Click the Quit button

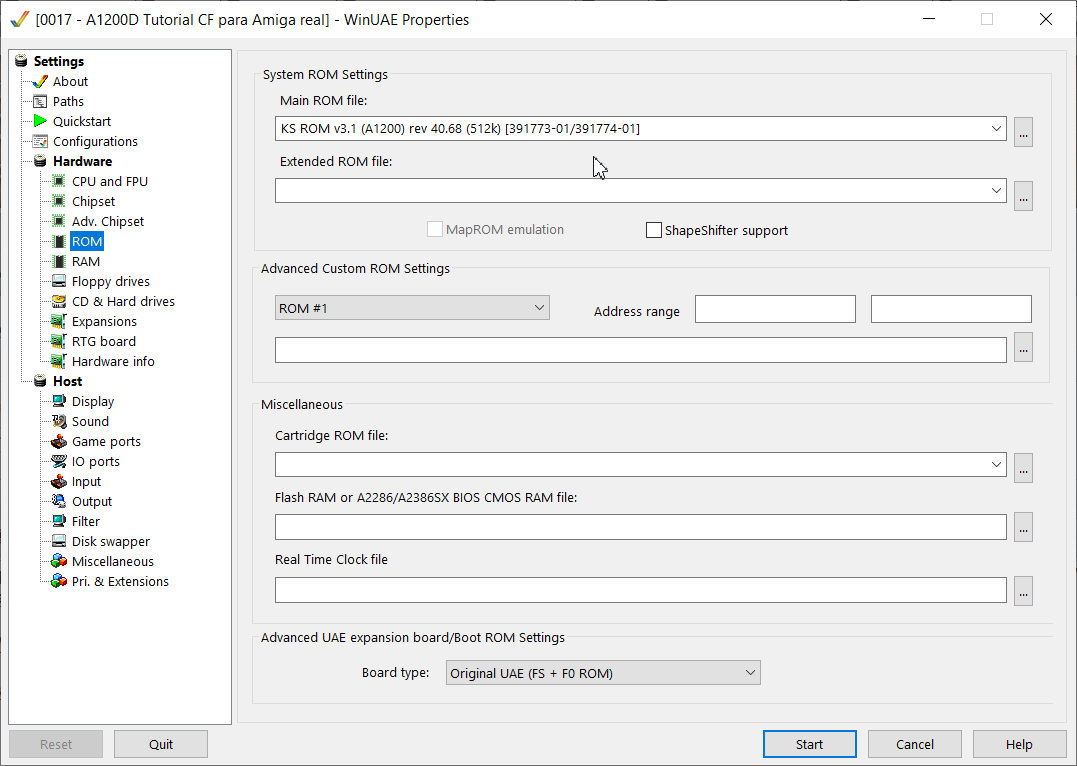pos(161,744)
